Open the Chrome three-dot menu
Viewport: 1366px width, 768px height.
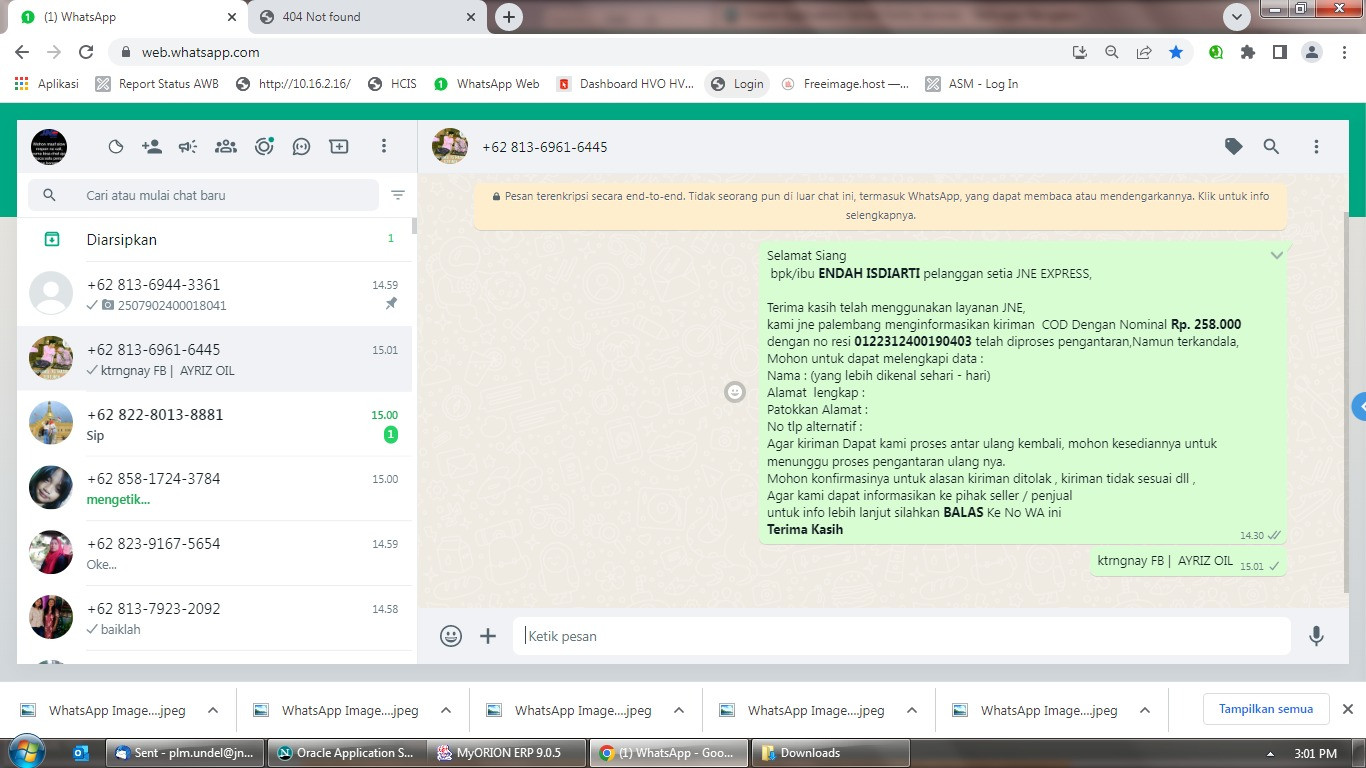[x=1345, y=52]
